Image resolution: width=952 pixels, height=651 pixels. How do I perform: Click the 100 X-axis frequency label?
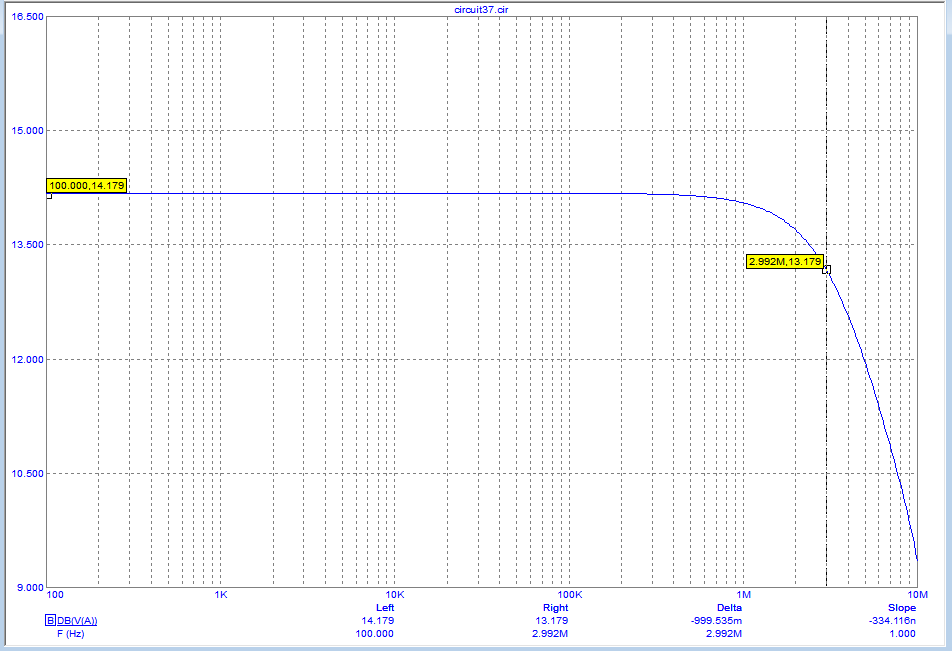click(x=55, y=595)
